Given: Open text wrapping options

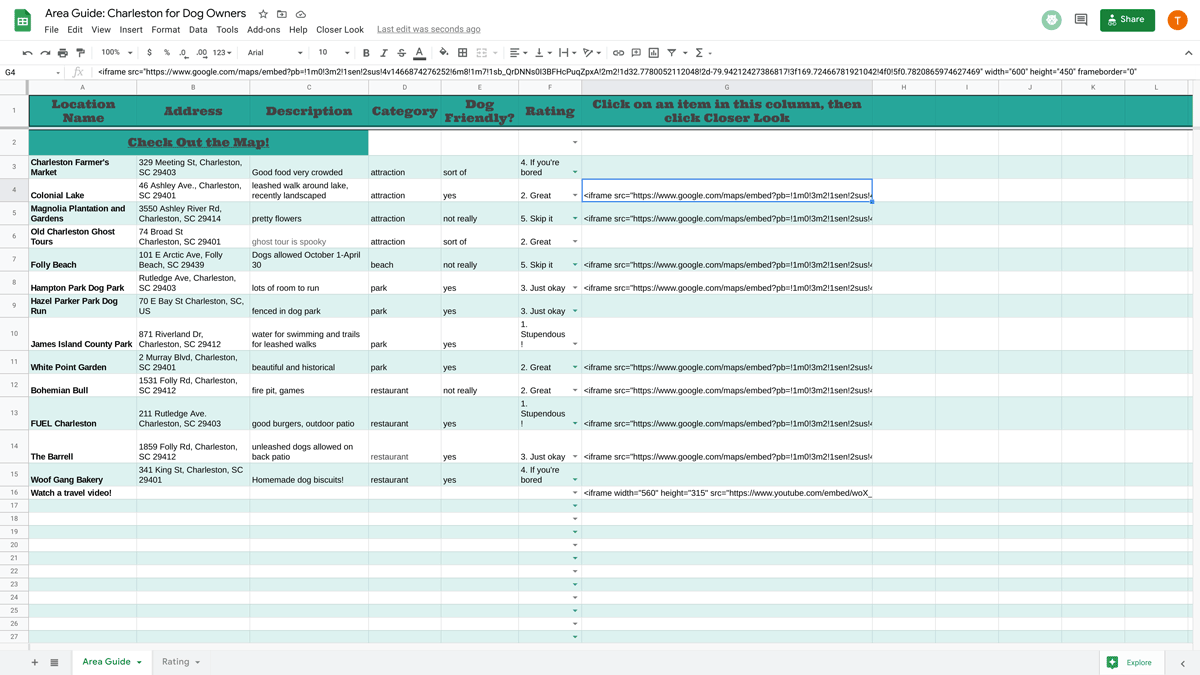Looking at the screenshot, I should coord(566,53).
